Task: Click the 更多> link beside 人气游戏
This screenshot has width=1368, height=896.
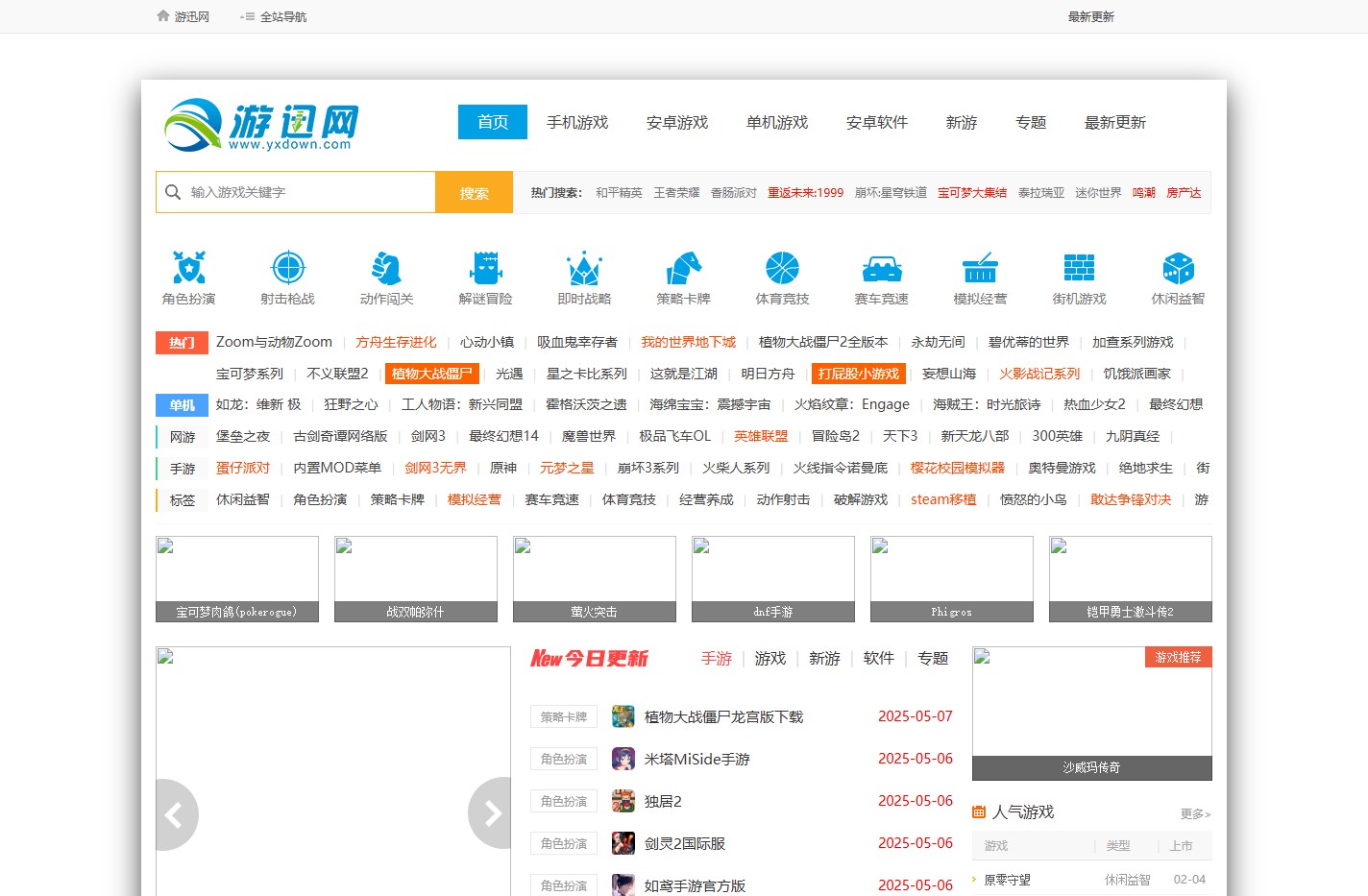Action: pyautogui.click(x=1196, y=813)
